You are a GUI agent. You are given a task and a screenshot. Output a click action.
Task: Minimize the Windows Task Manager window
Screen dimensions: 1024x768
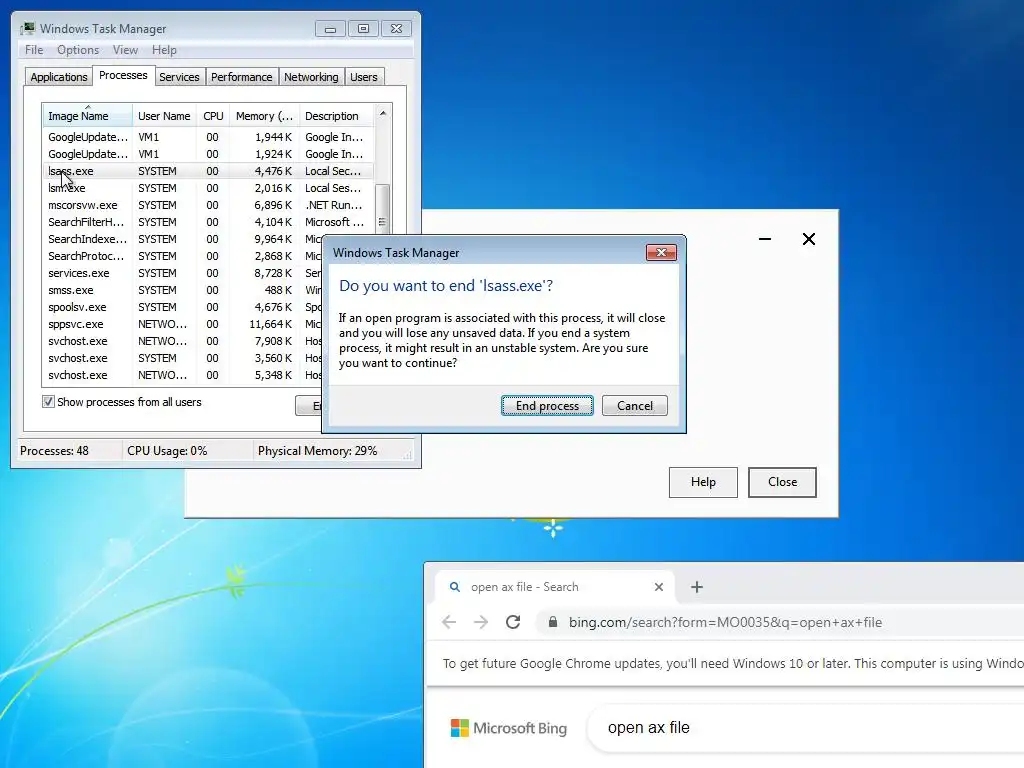(330, 29)
